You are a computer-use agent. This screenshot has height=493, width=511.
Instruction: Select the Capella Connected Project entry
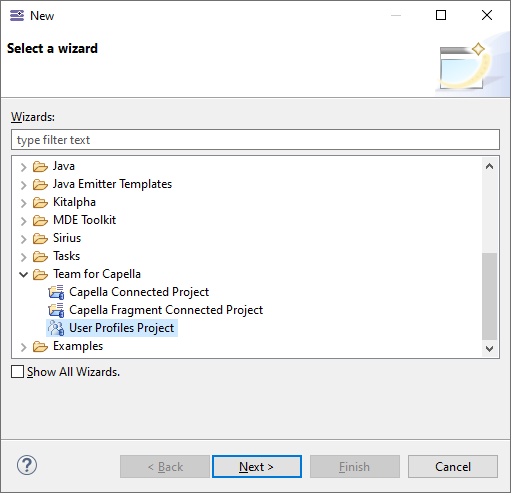(139, 292)
